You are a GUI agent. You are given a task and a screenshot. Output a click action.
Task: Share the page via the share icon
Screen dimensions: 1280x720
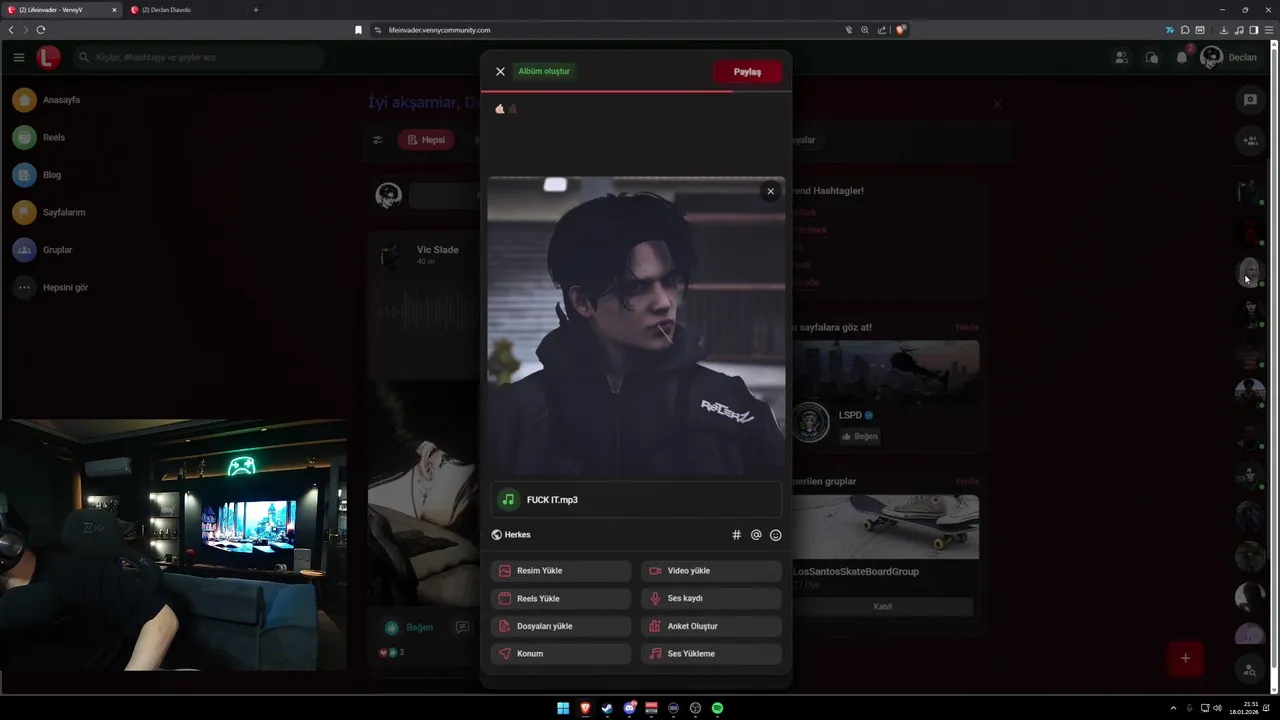tap(882, 30)
